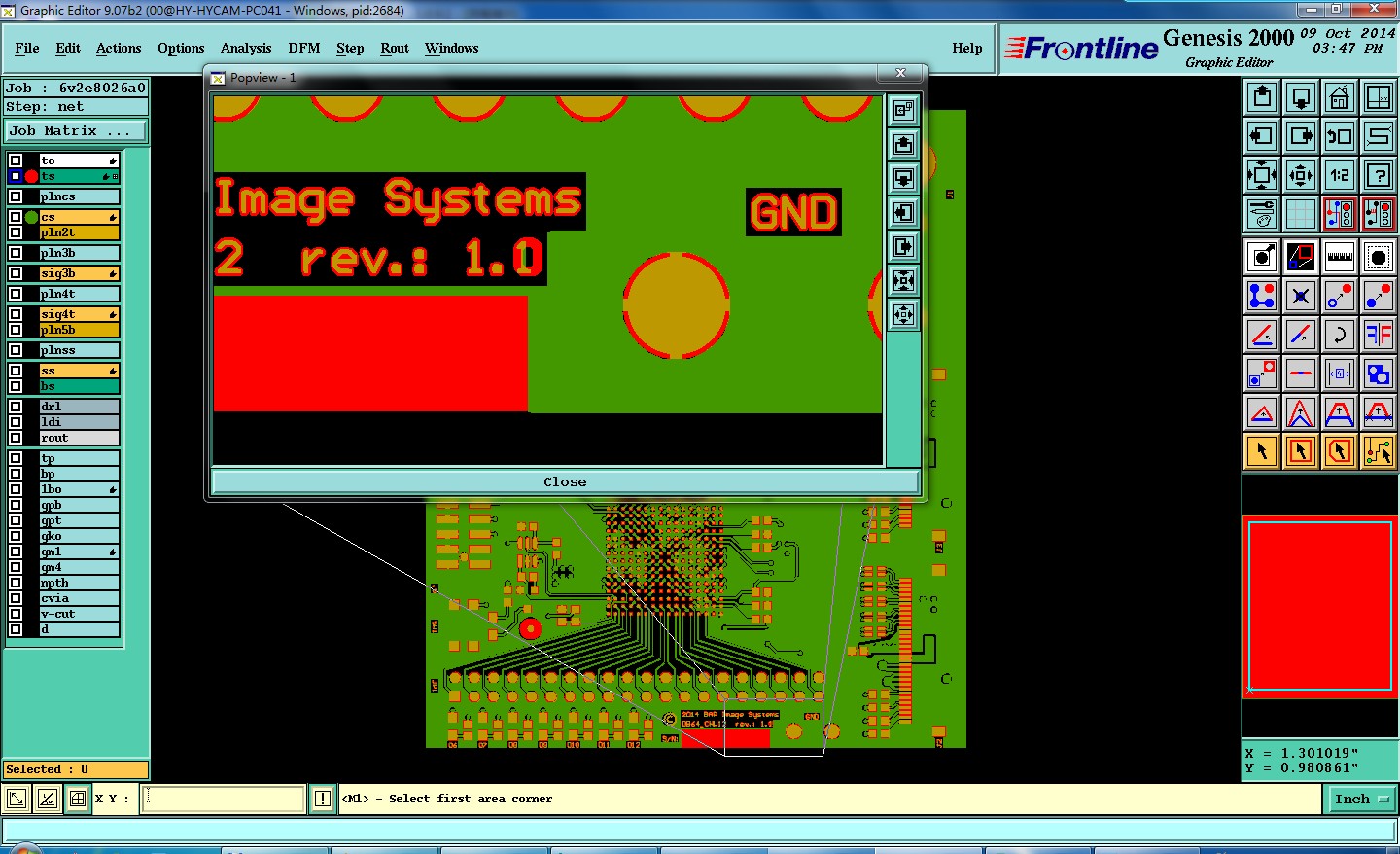Select the blue-red connected nodes tool
The image size is (1400, 854).
pyautogui.click(x=1262, y=296)
